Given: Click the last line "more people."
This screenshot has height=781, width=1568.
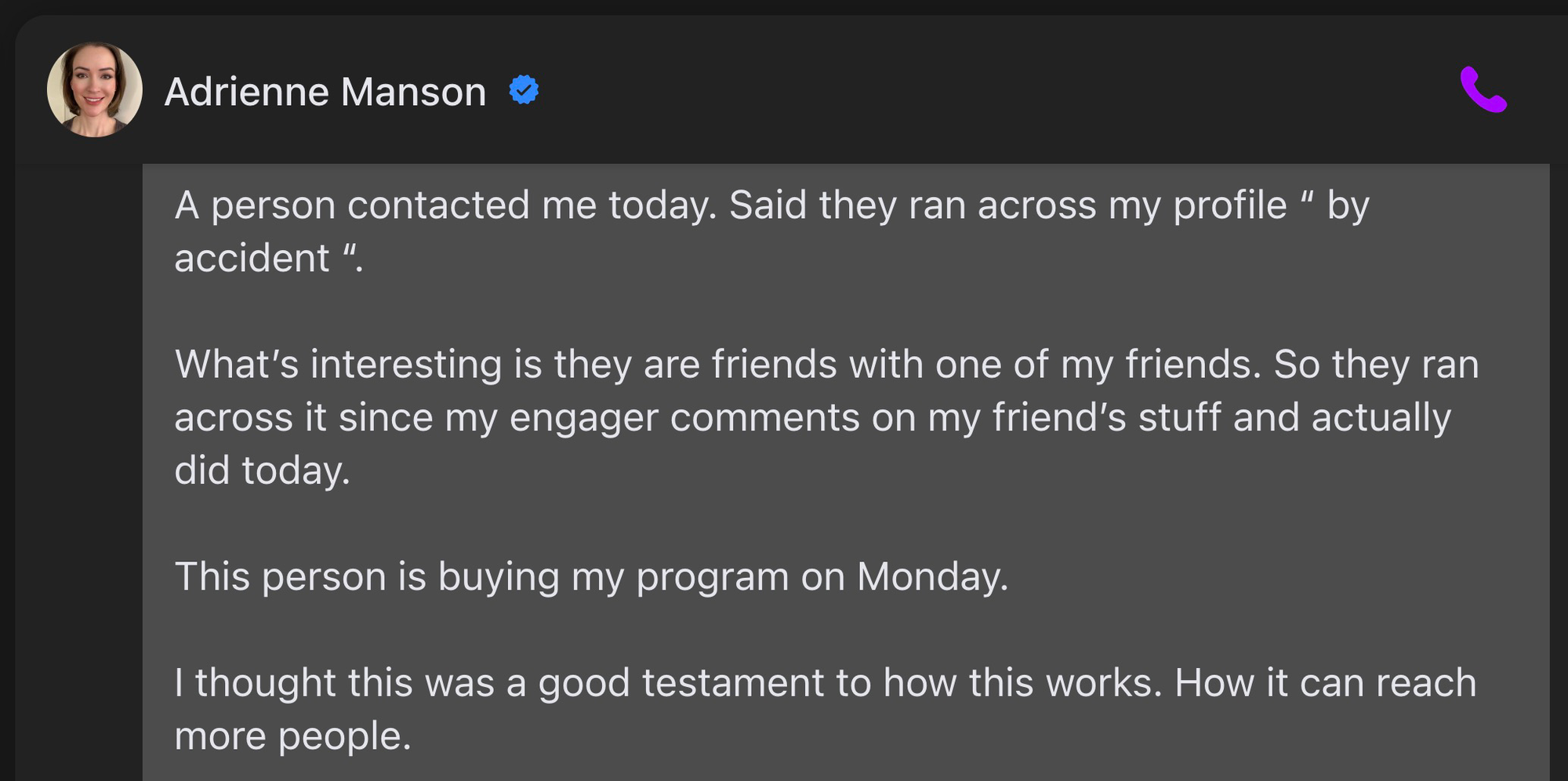Looking at the screenshot, I should click(292, 736).
